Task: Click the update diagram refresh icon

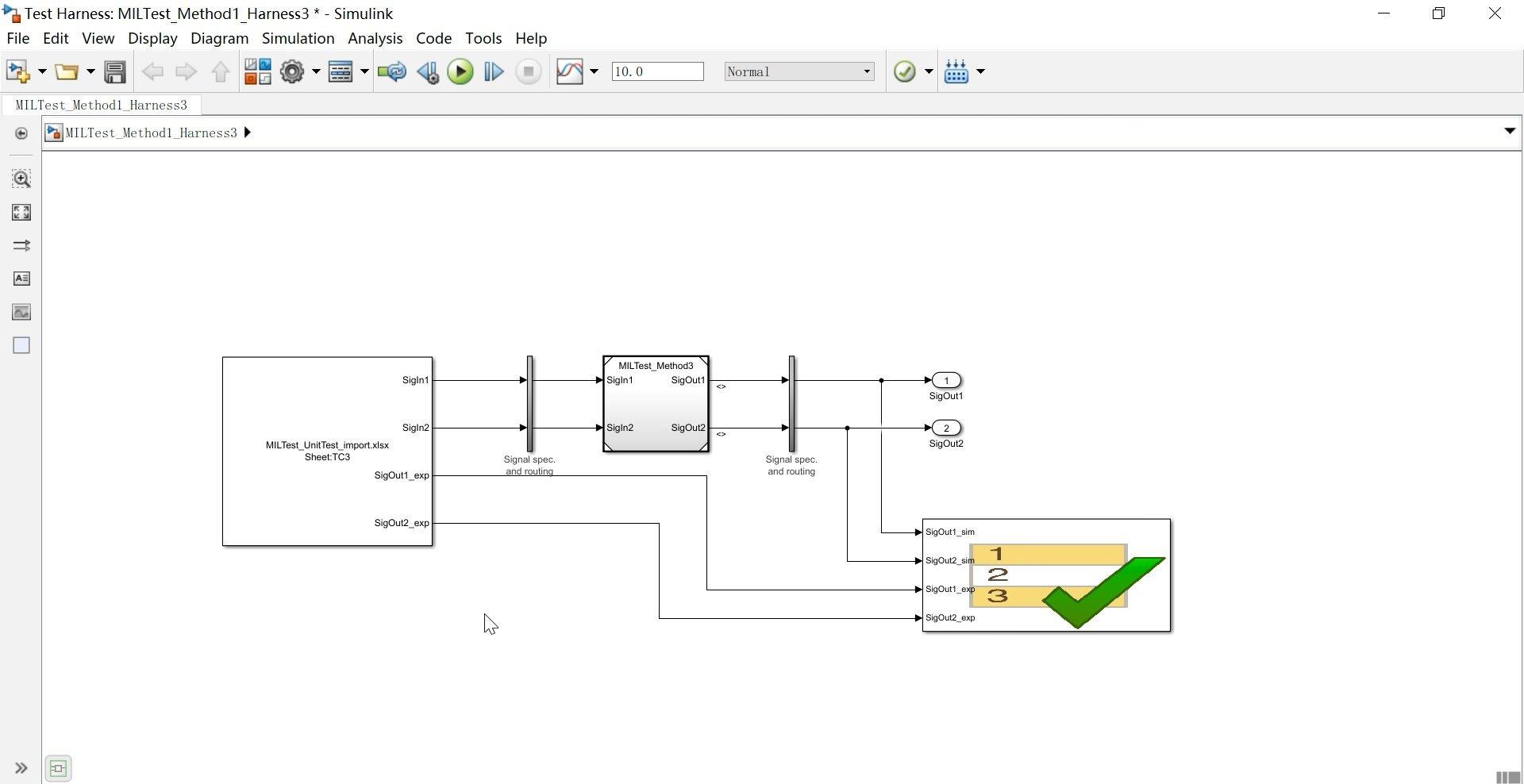Action: point(391,71)
